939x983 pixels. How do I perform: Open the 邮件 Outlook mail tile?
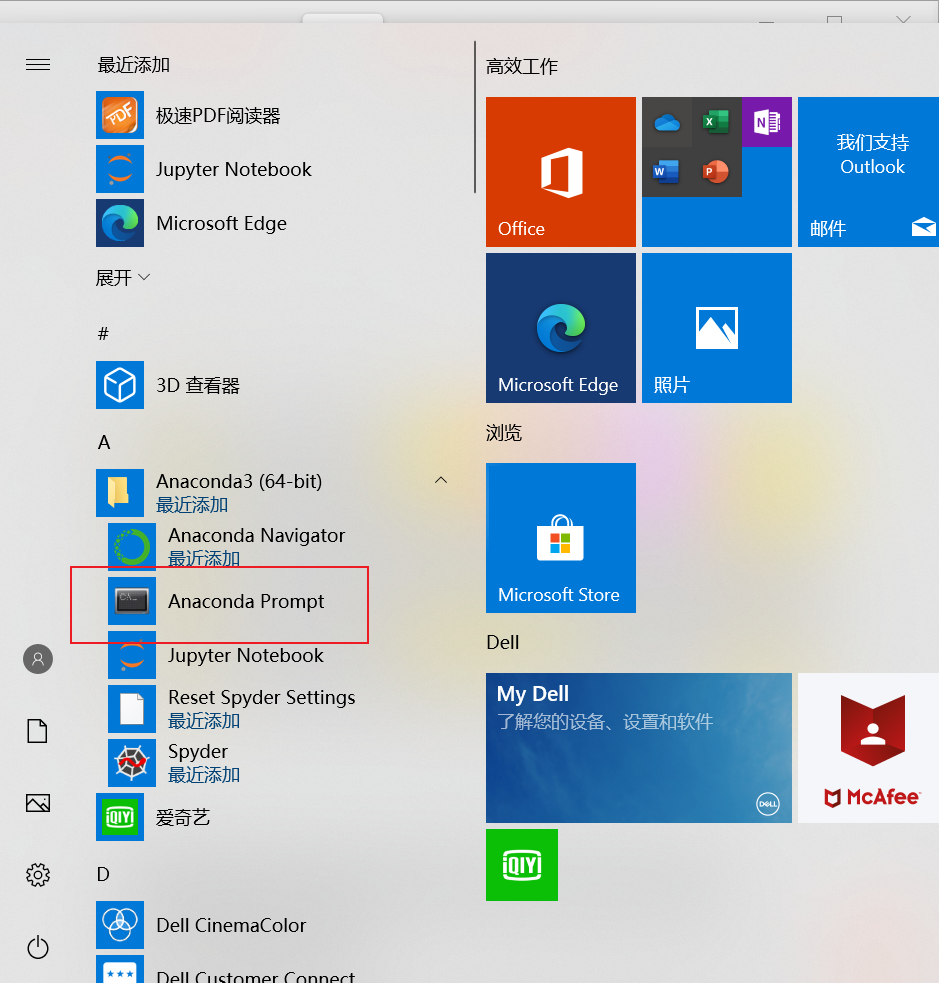click(x=868, y=172)
